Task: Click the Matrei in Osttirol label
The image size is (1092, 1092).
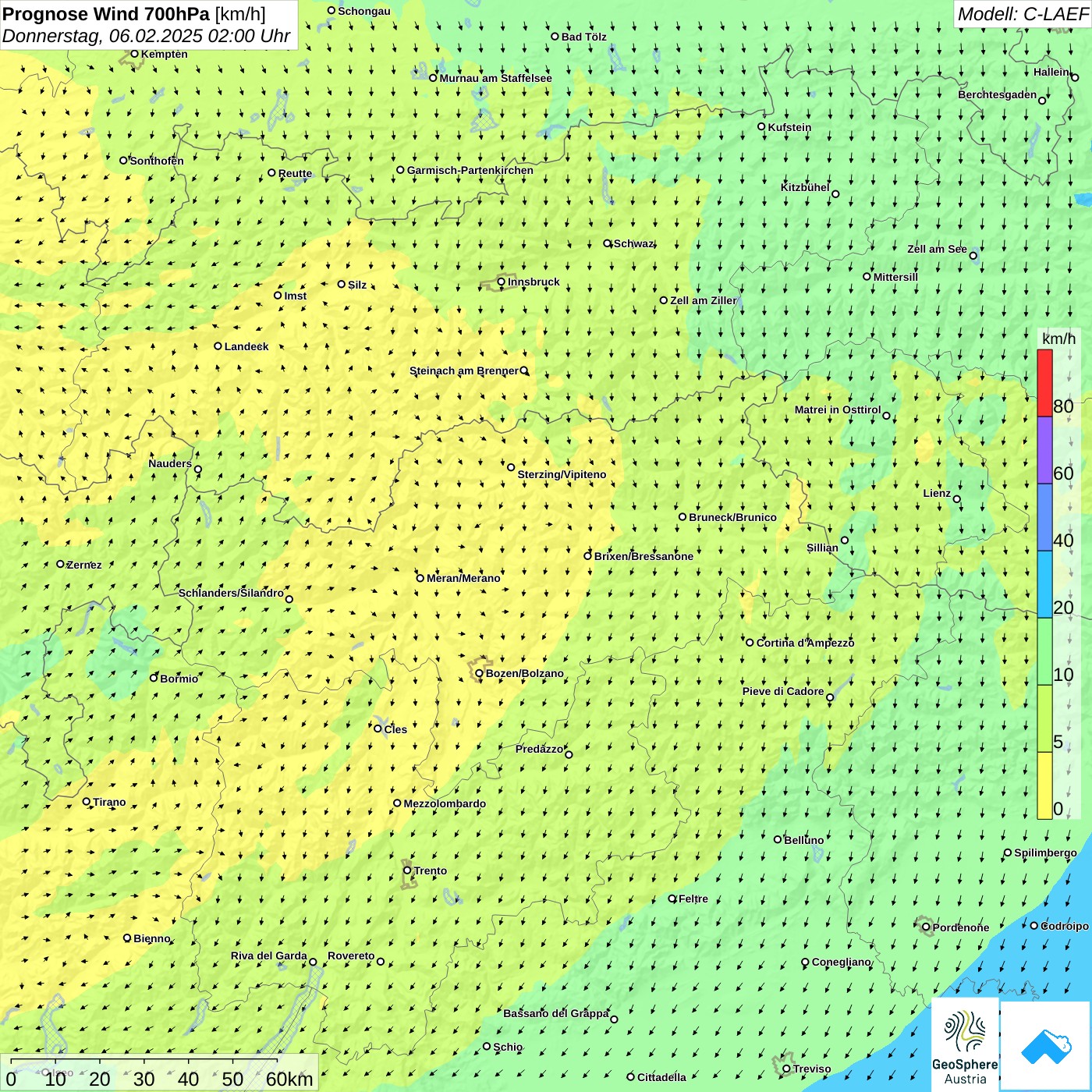Action: tap(838, 409)
